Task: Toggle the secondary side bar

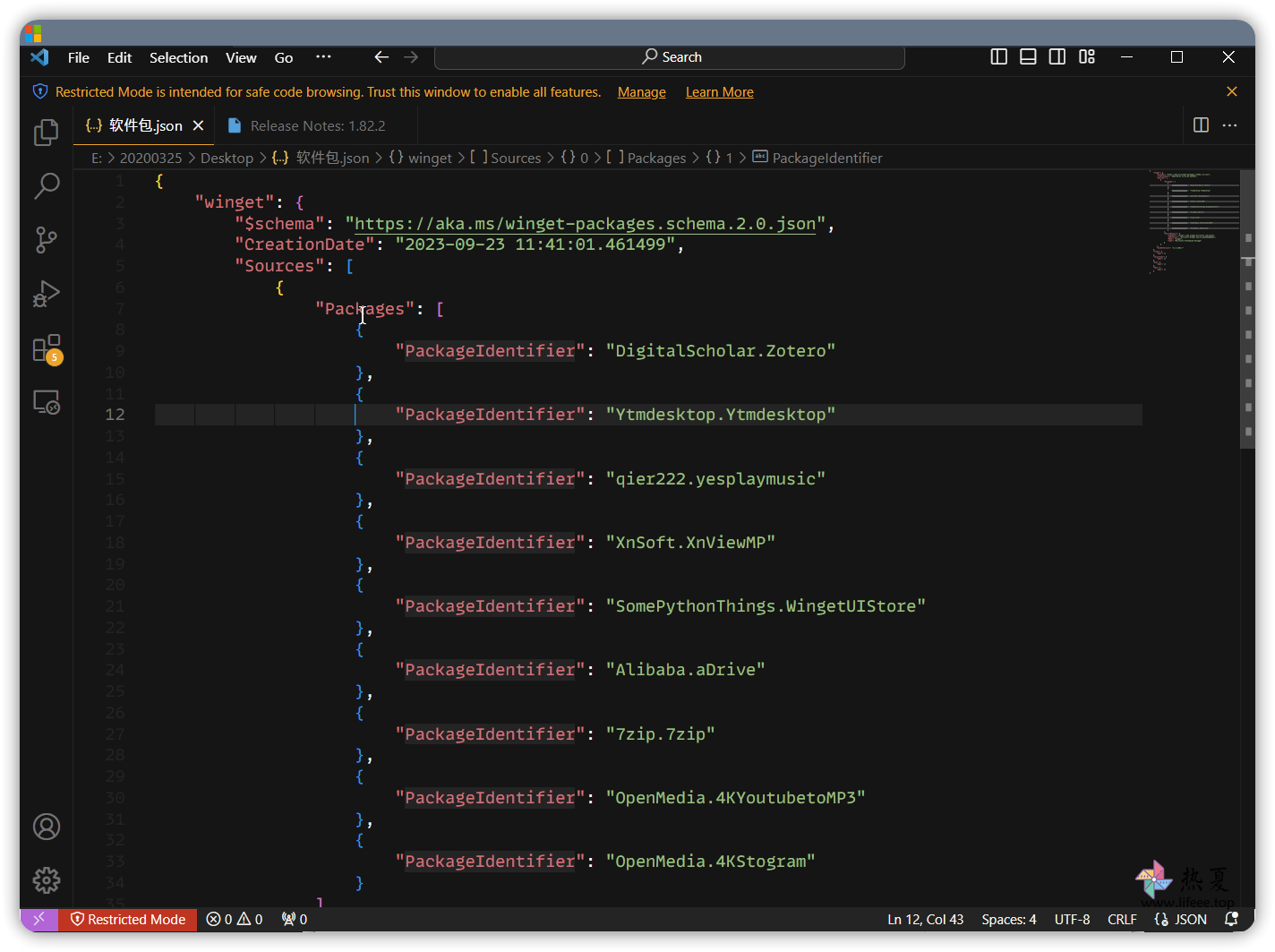Action: point(1057,56)
